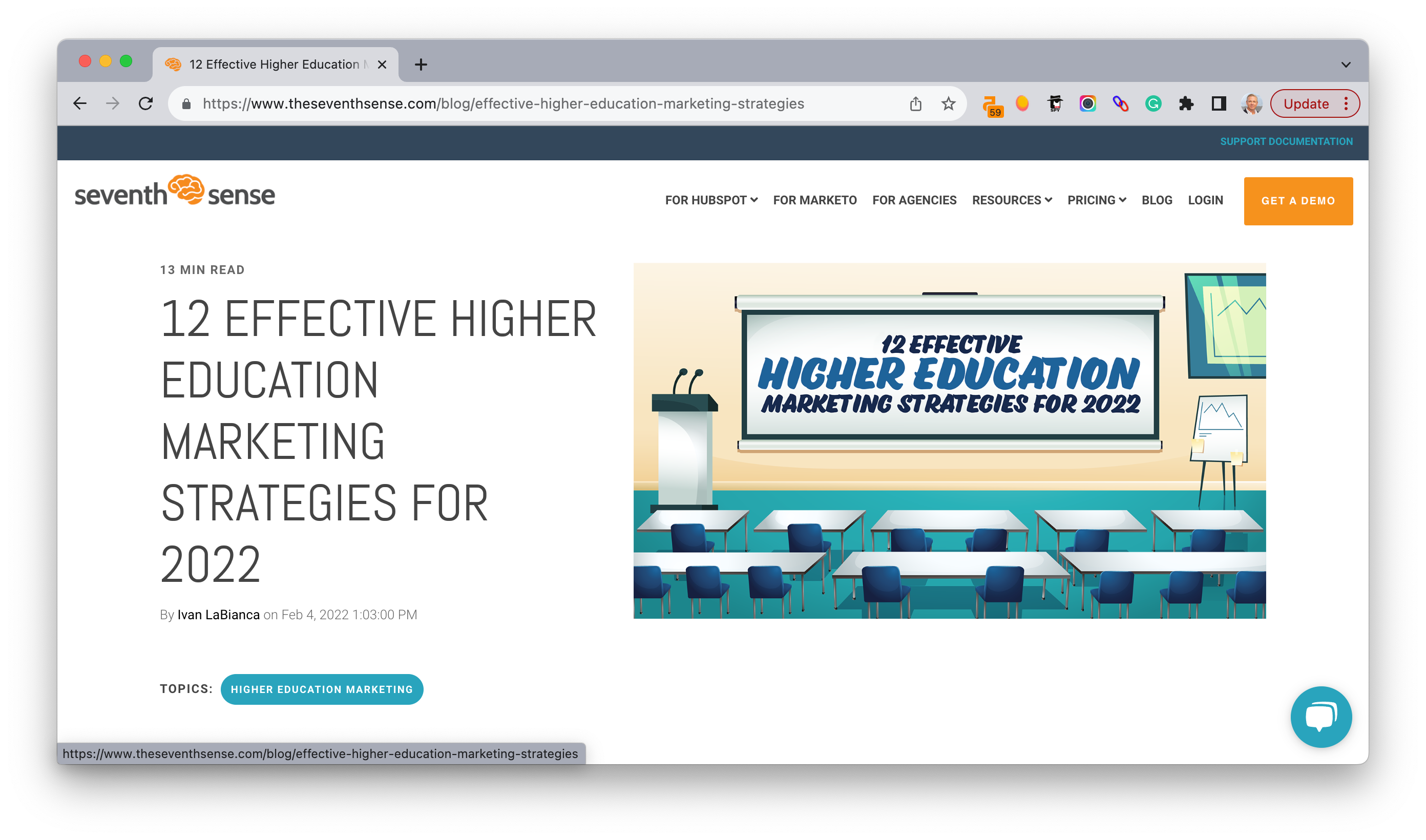Select the FOR AGENCIES navigation item
This screenshot has width=1426, height=840.
[914, 200]
